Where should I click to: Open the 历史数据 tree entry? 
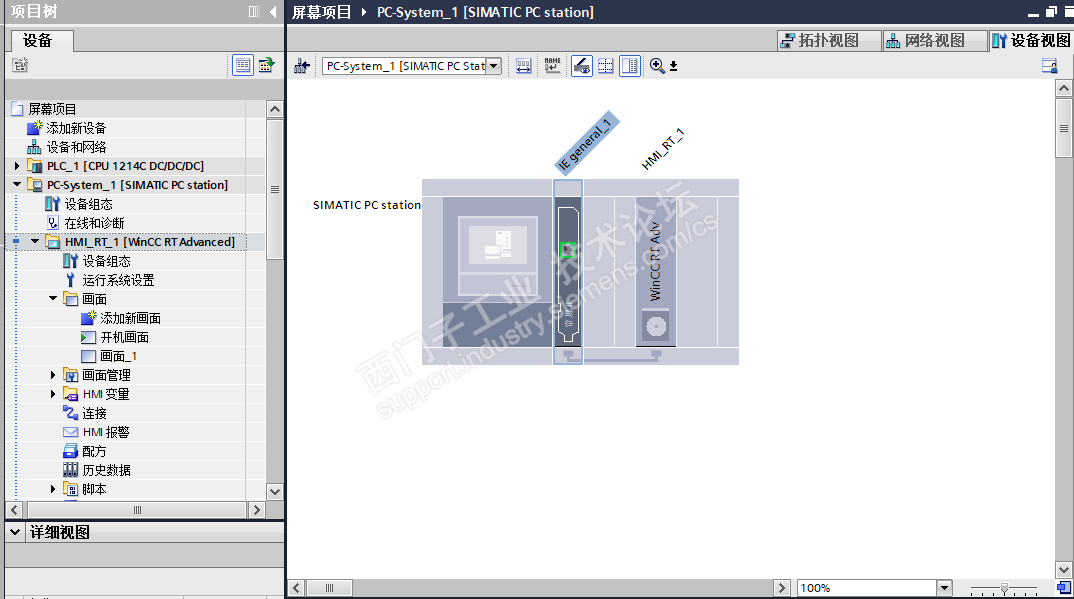pos(106,470)
